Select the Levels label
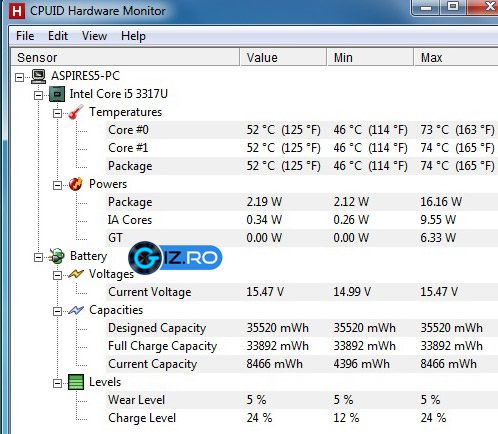Screen dimensions: 498x434 click(x=105, y=382)
